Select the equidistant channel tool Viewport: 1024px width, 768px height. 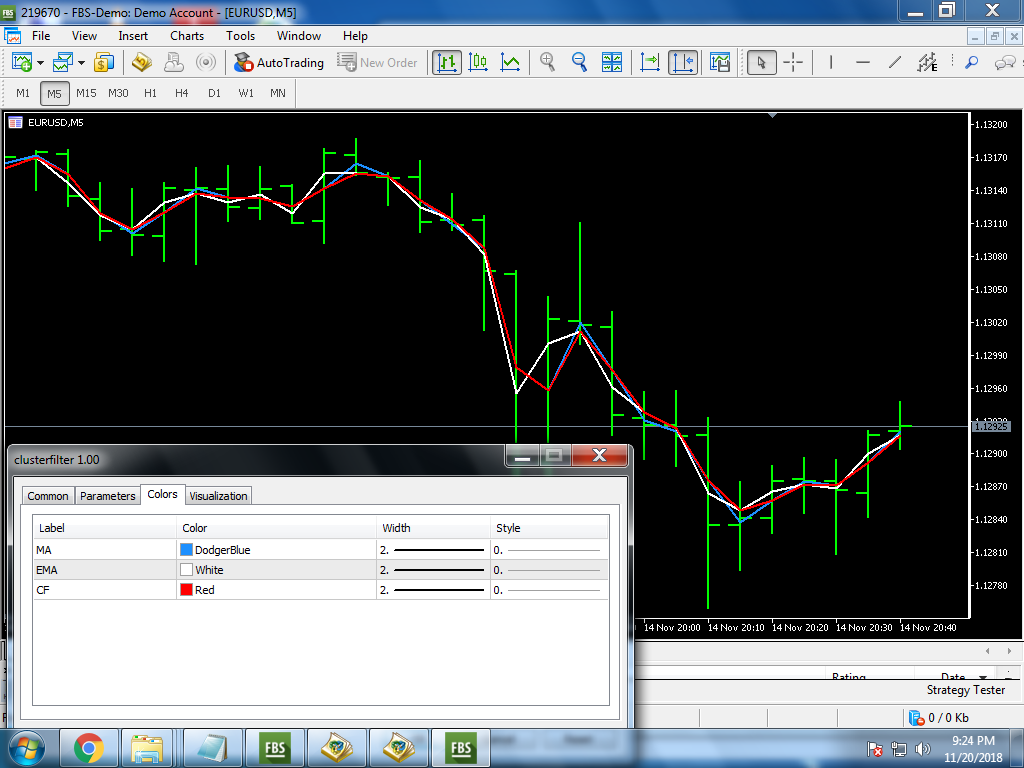tap(927, 63)
